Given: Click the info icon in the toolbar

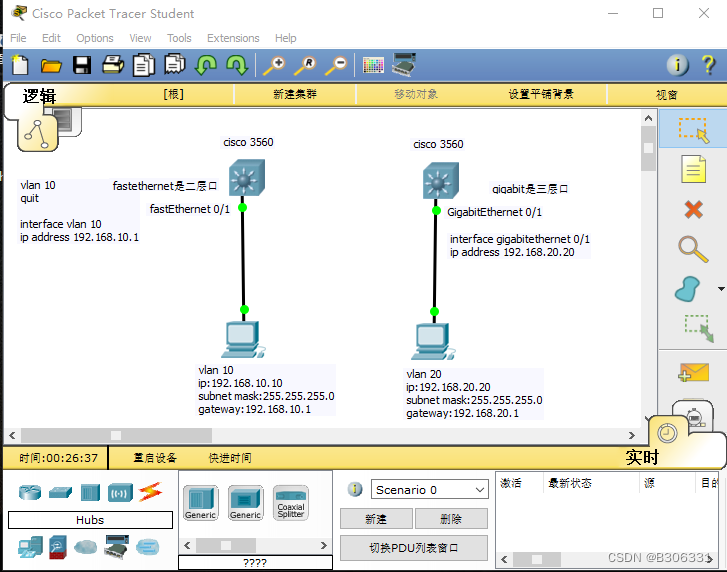Looking at the screenshot, I should coord(677,65).
